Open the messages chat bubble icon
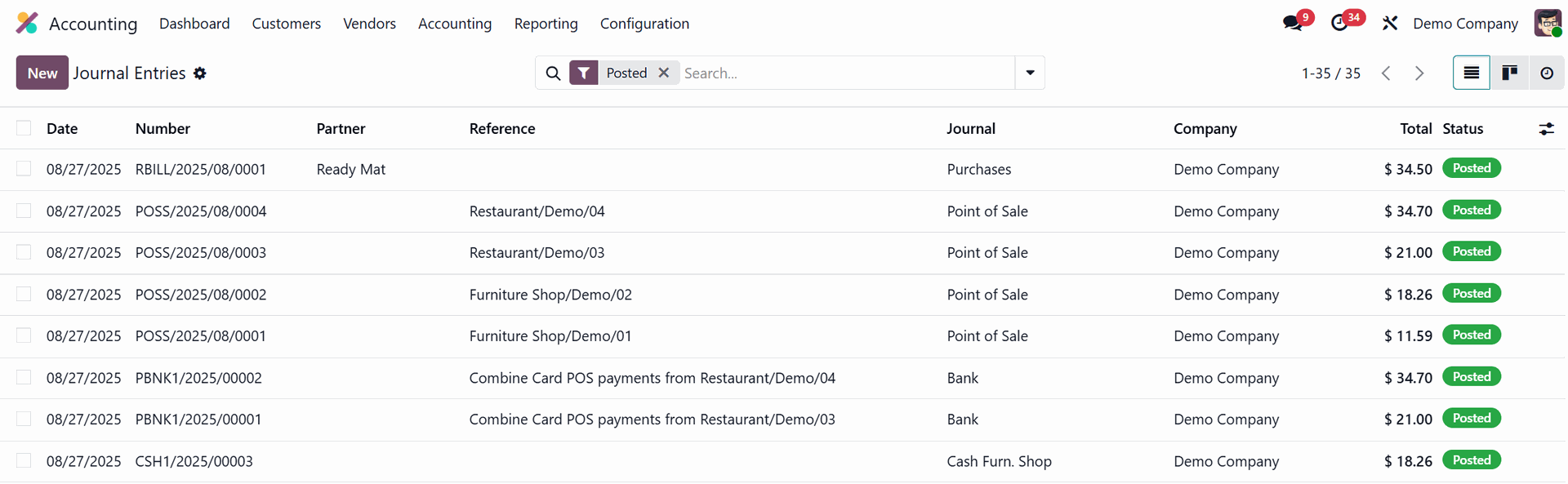The image size is (1568, 484). [1293, 24]
